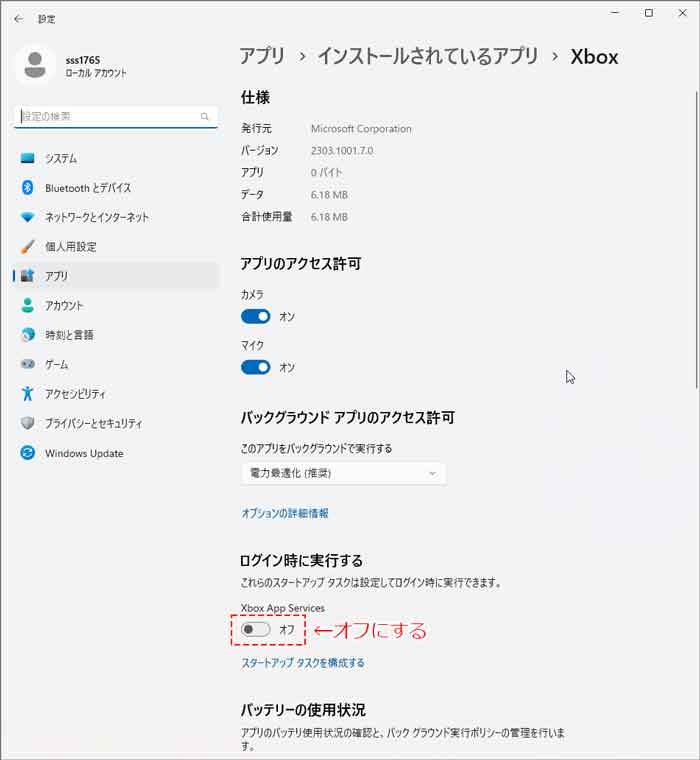Screen dimensions: 700x760
Task: Open ゲーム settings
Action: click(x=116, y=364)
